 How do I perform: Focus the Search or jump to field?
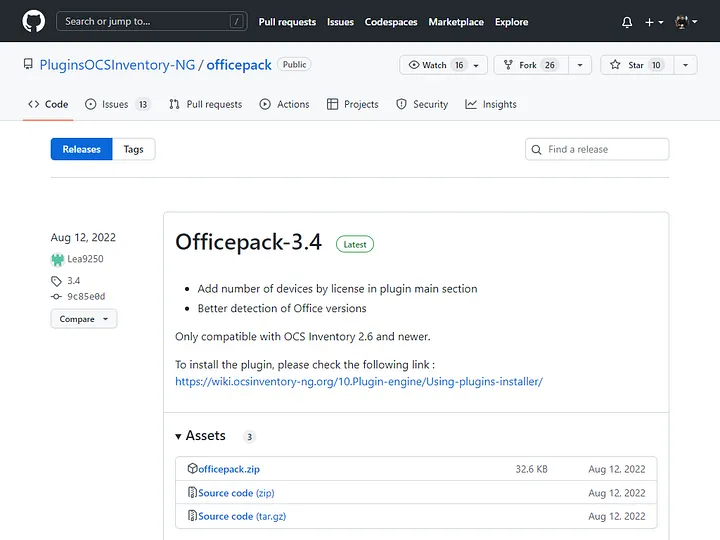click(x=152, y=21)
